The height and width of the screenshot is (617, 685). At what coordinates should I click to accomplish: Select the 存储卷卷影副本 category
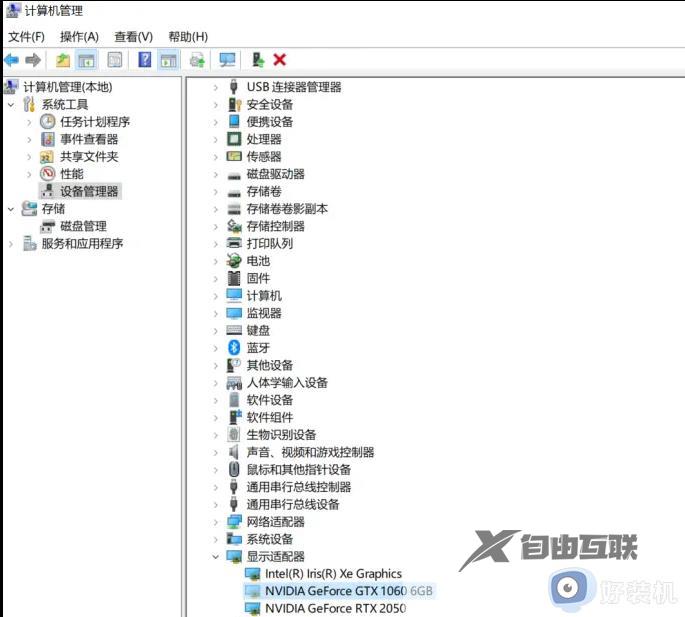pyautogui.click(x=287, y=208)
